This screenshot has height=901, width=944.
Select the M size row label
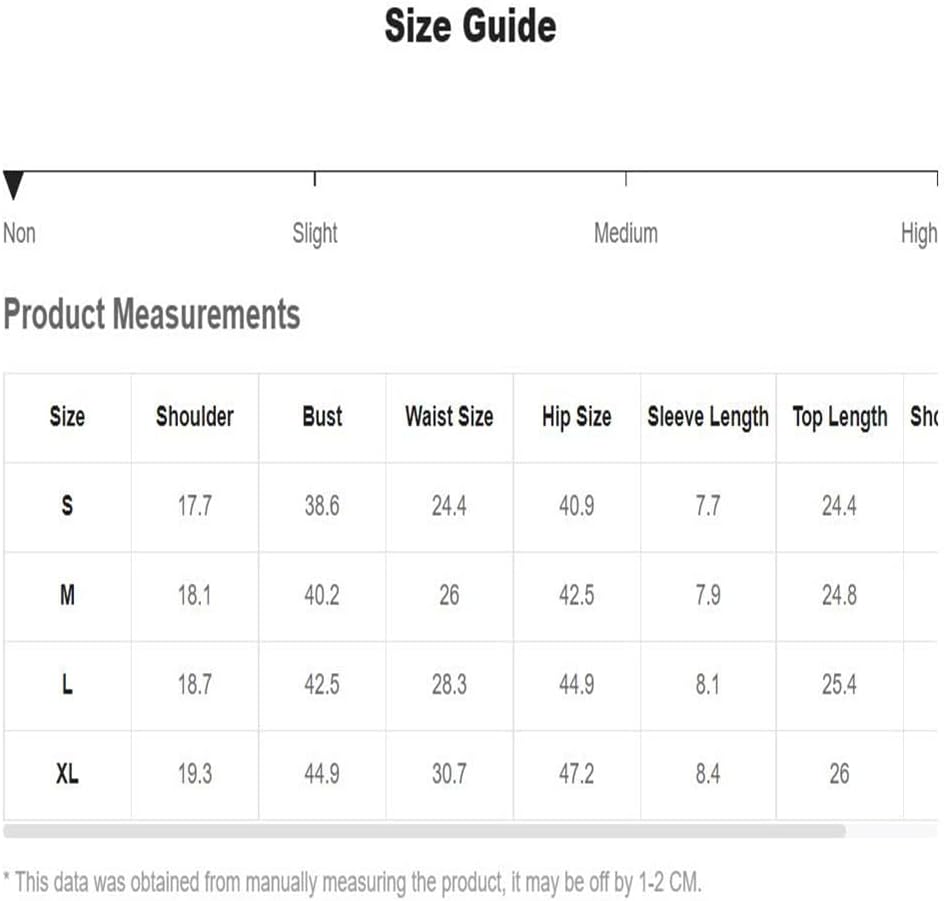point(67,595)
